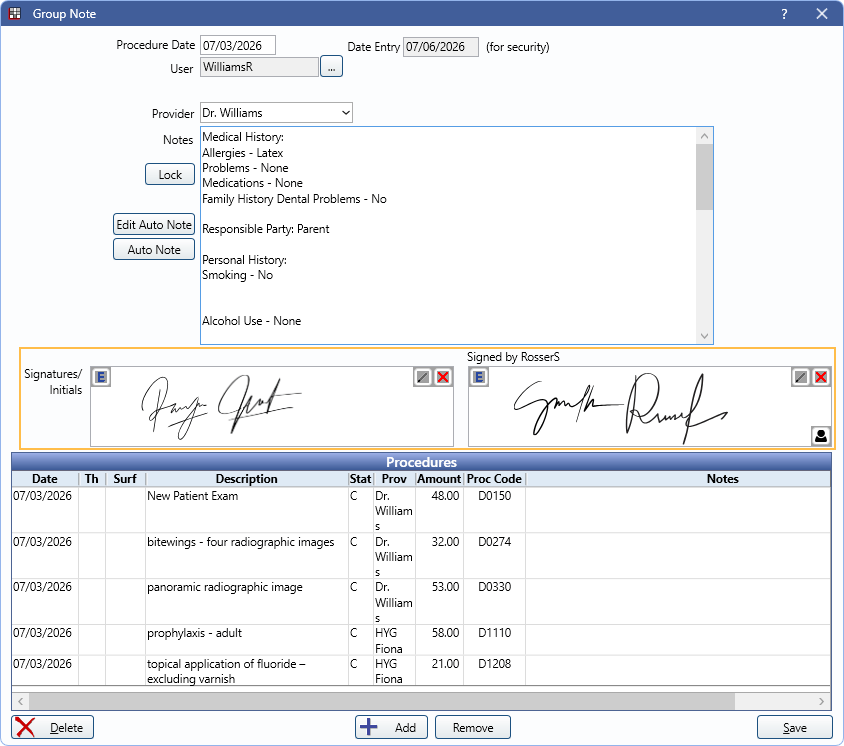844x746 pixels.
Task: Click the E icon in RosserS signature box
Action: (x=479, y=377)
